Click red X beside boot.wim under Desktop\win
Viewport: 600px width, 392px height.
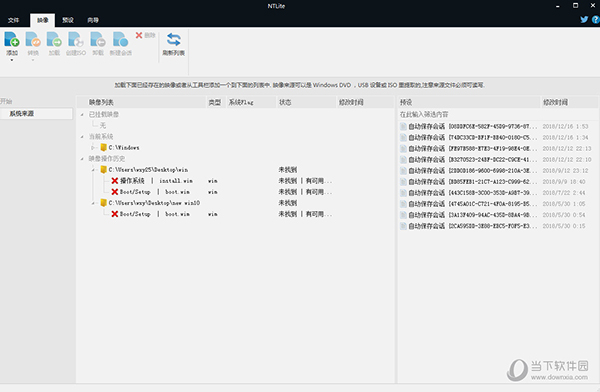tap(114, 192)
